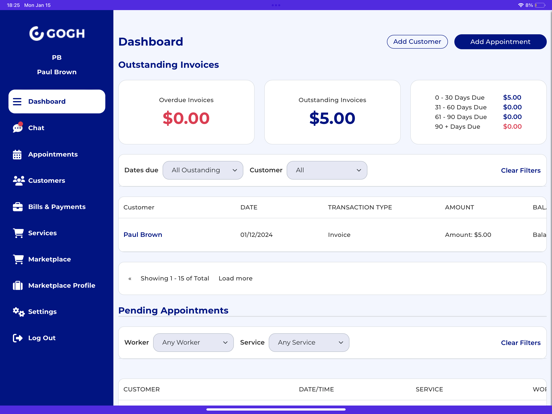Click the AMOUNT column header

pos(459,207)
